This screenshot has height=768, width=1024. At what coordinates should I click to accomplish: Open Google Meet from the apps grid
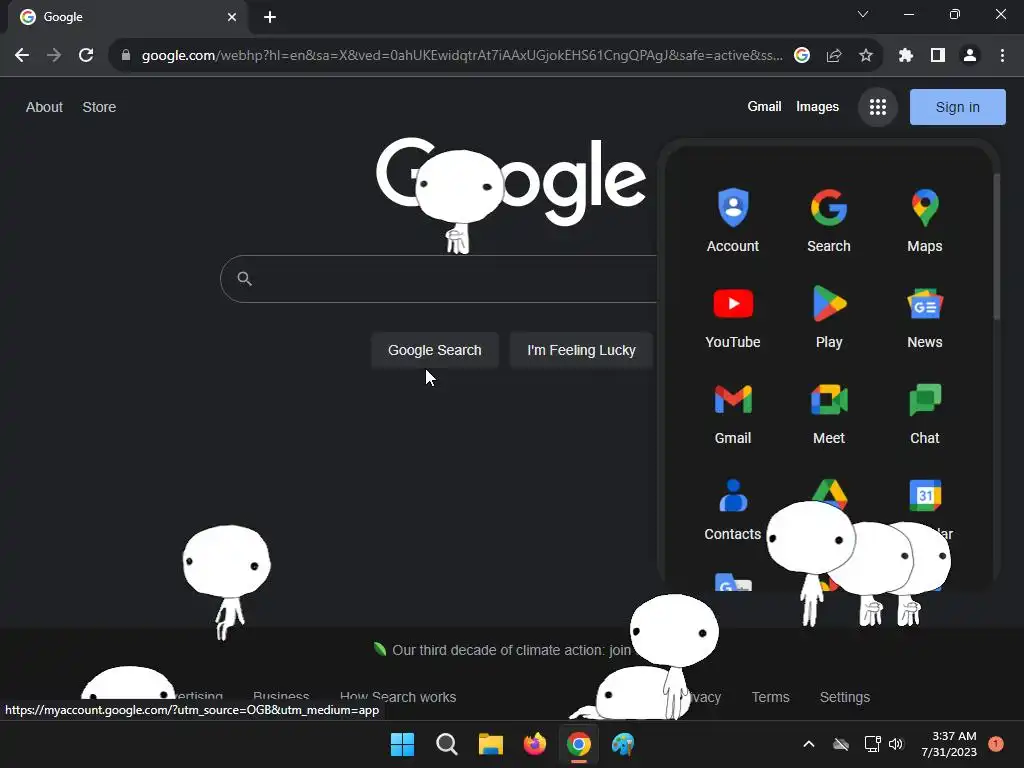point(829,413)
